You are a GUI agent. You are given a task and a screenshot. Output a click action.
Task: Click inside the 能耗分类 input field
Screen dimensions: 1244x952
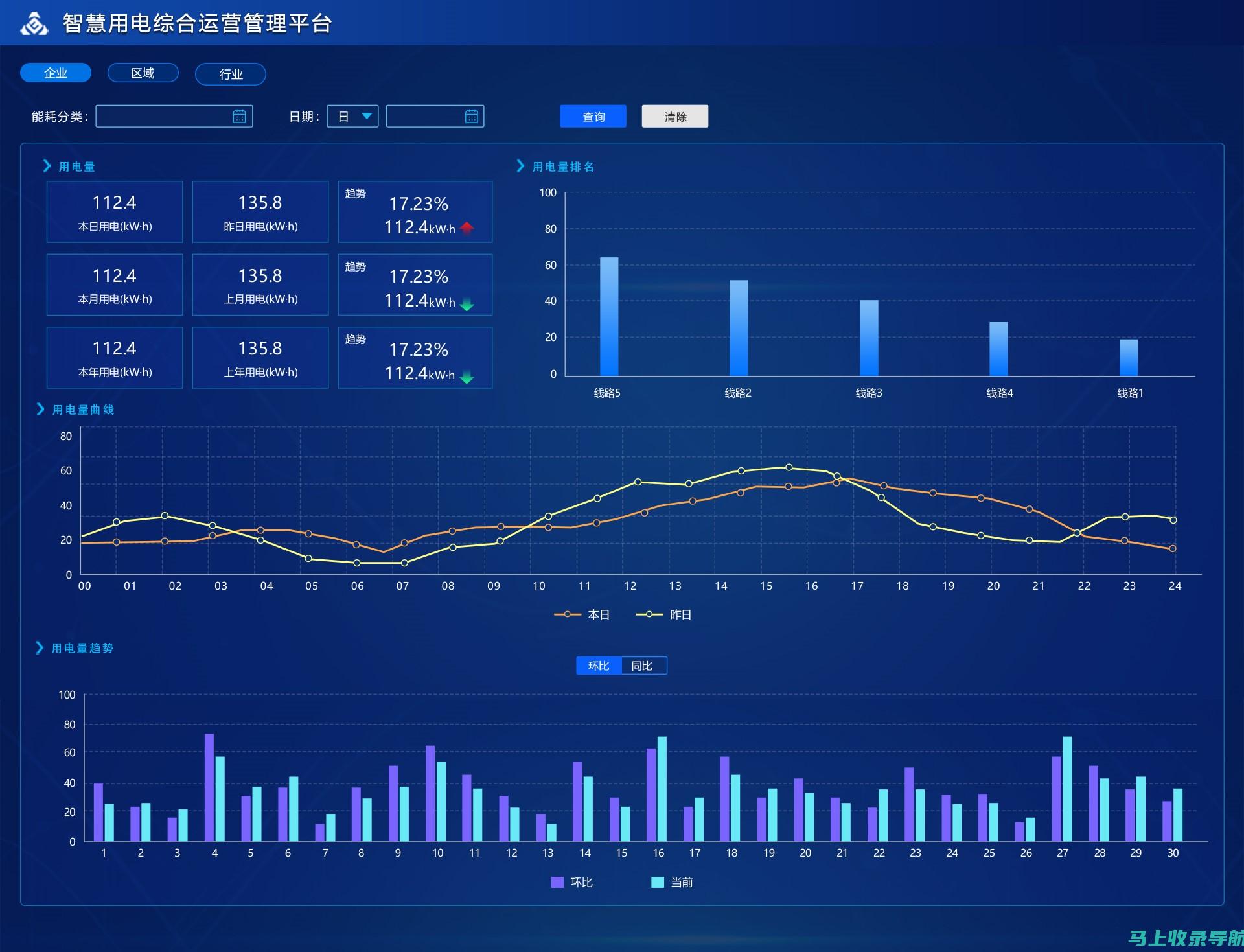[x=174, y=117]
